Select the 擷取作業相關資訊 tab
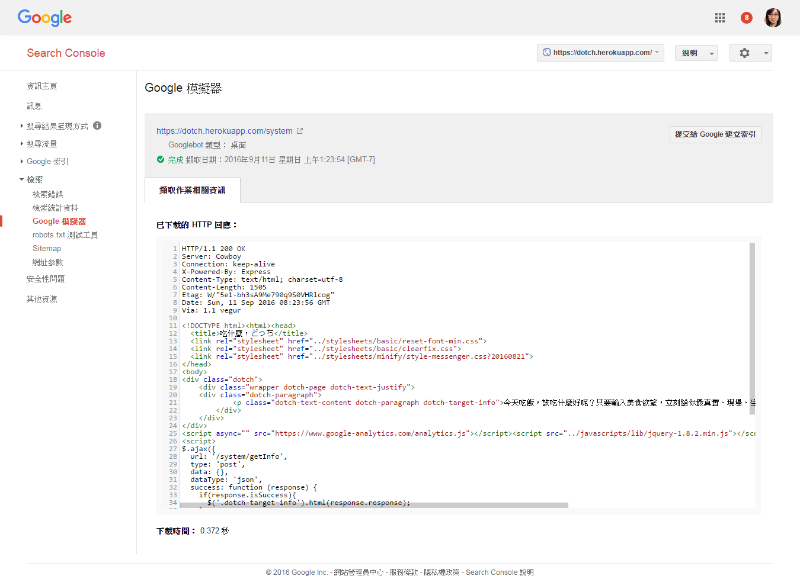Image resolution: width=800 pixels, height=579 pixels. coord(192,190)
